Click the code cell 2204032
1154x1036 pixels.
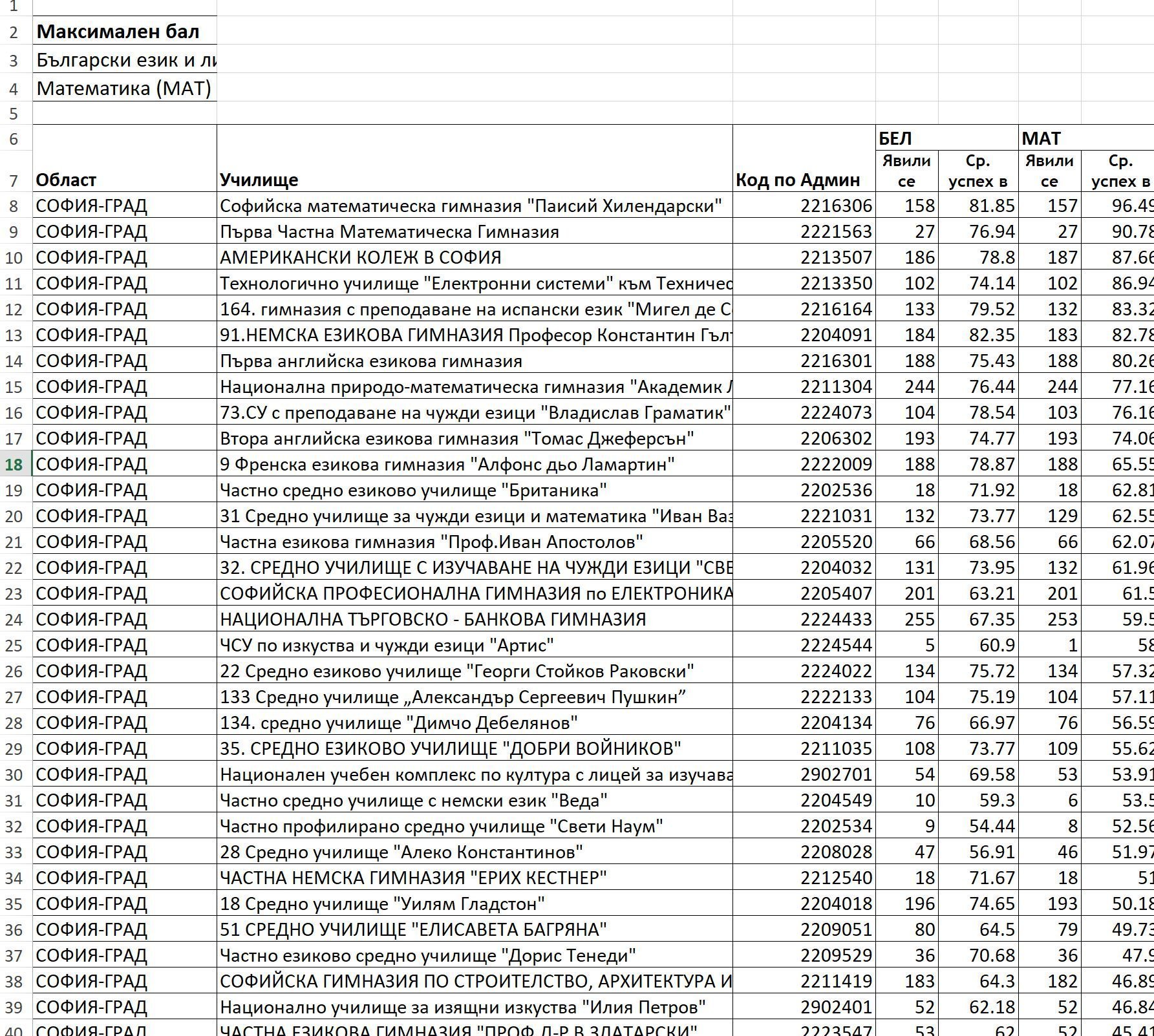point(804,567)
